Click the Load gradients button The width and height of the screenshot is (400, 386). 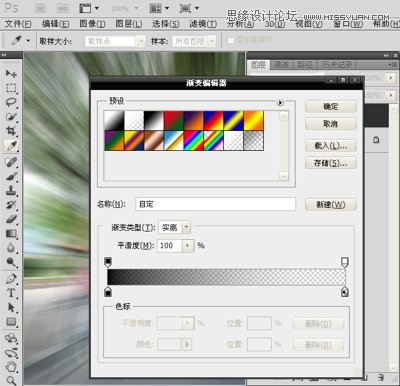click(x=331, y=146)
